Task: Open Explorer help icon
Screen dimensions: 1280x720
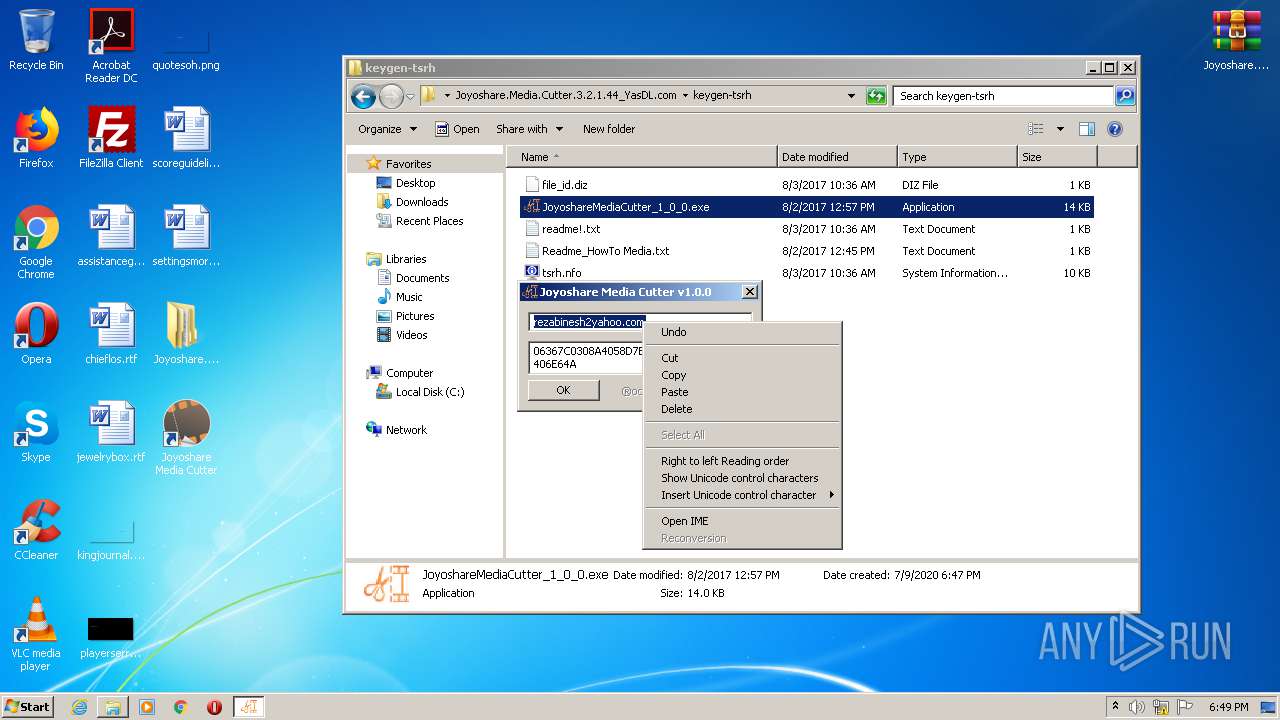Action: tap(1115, 129)
